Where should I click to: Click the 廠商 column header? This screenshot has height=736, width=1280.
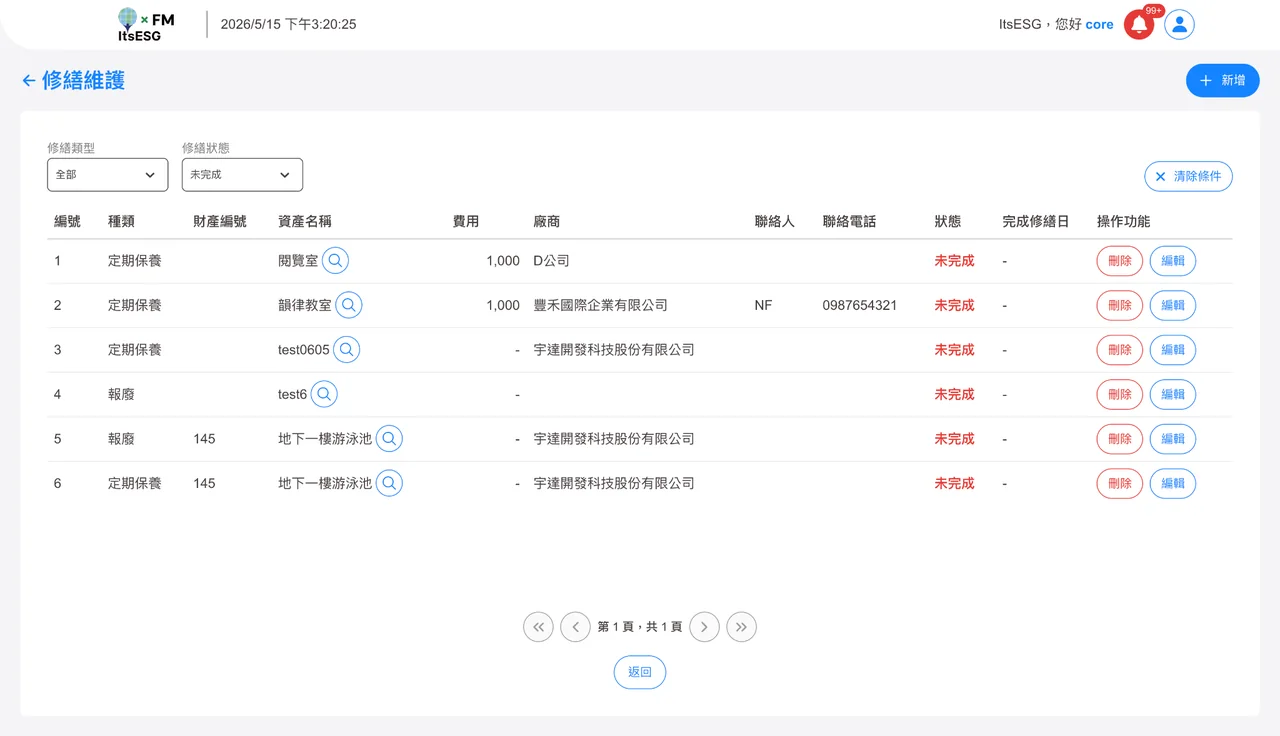(547, 221)
